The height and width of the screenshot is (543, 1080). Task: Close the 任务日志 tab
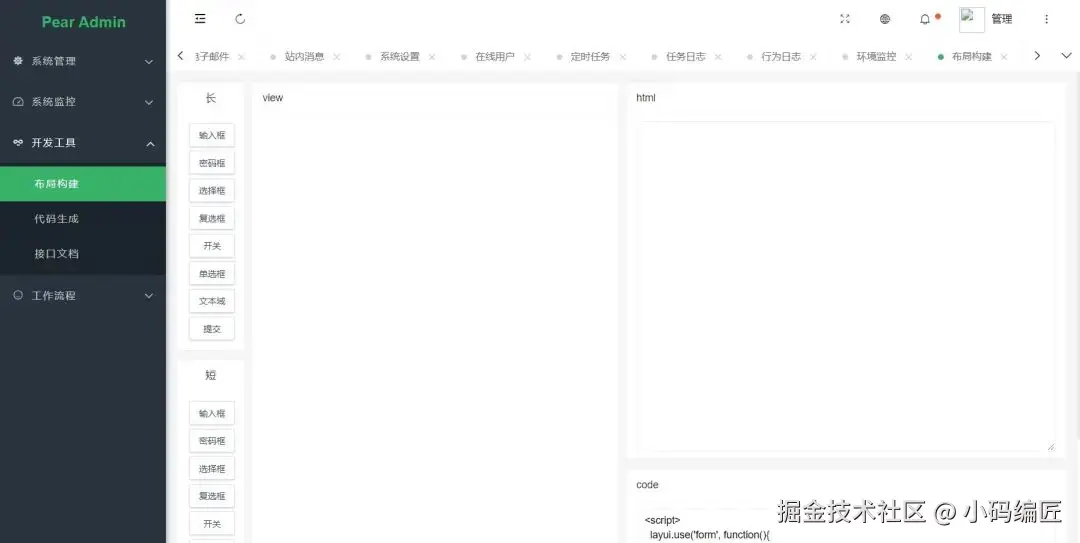718,57
